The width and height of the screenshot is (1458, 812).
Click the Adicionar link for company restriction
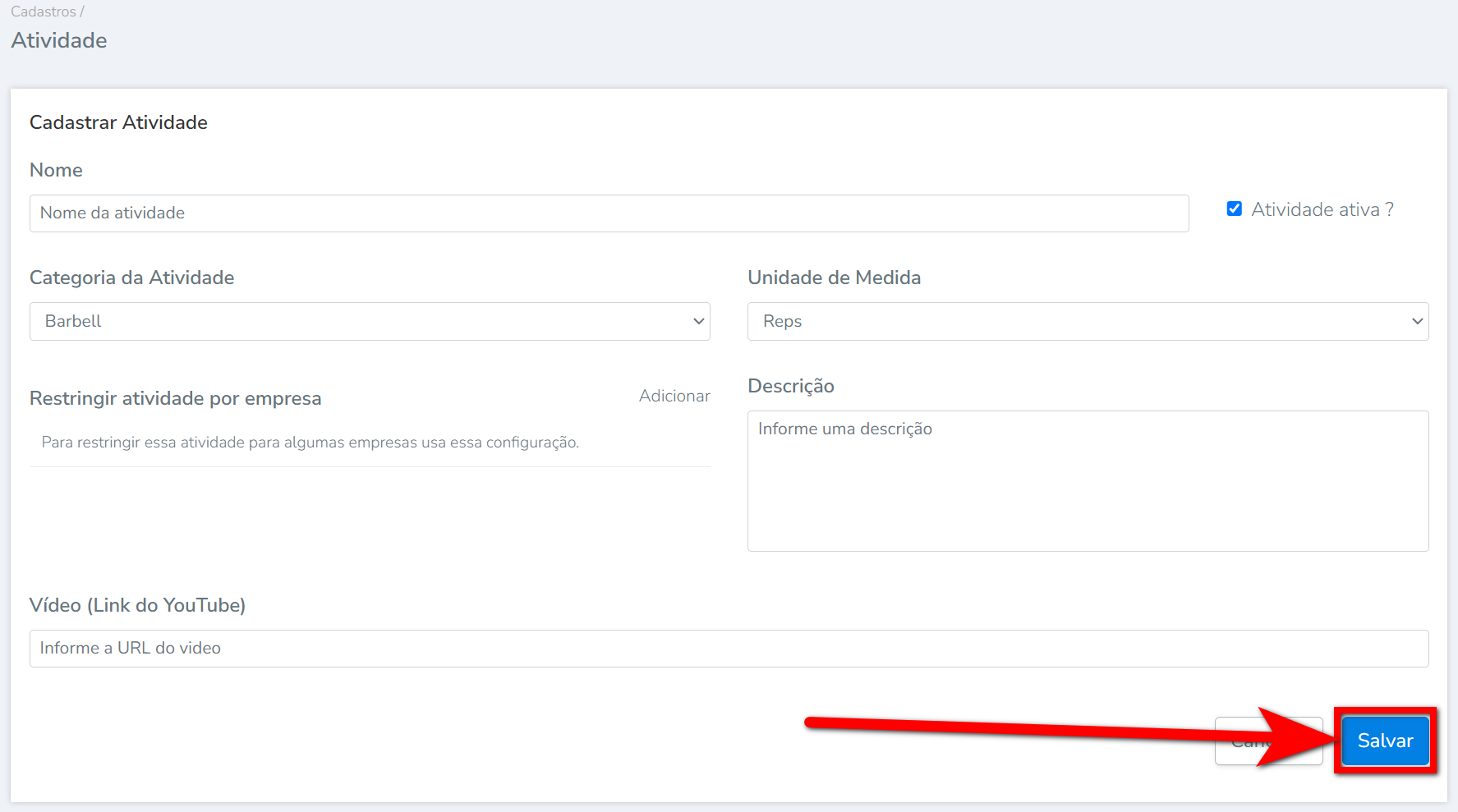tap(674, 396)
